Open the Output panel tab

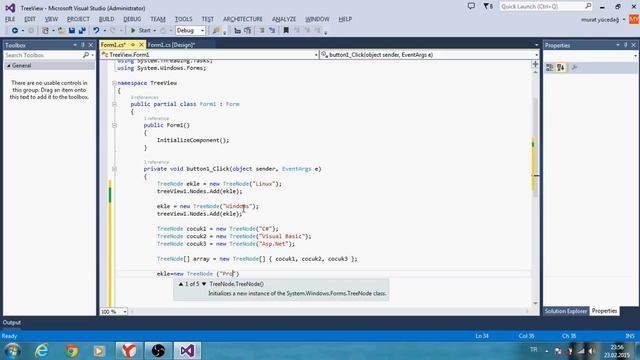11,322
